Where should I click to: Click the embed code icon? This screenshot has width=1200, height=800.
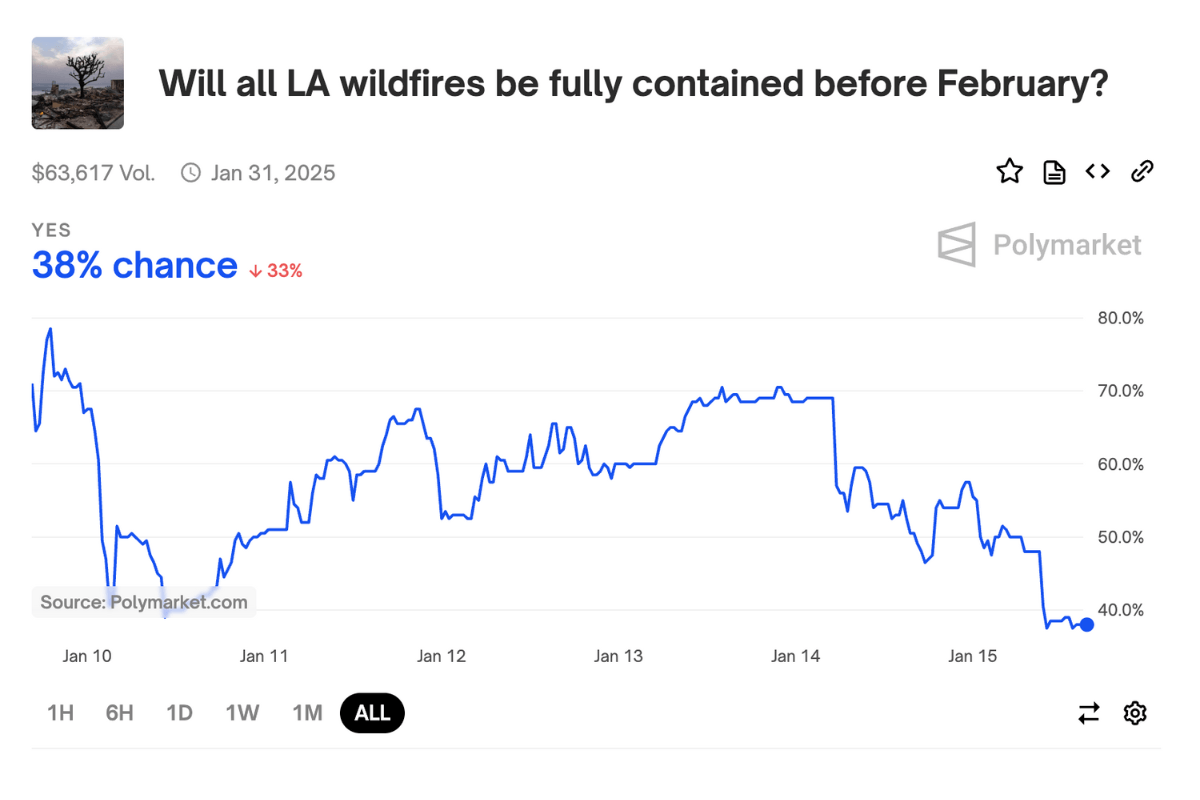click(1098, 172)
